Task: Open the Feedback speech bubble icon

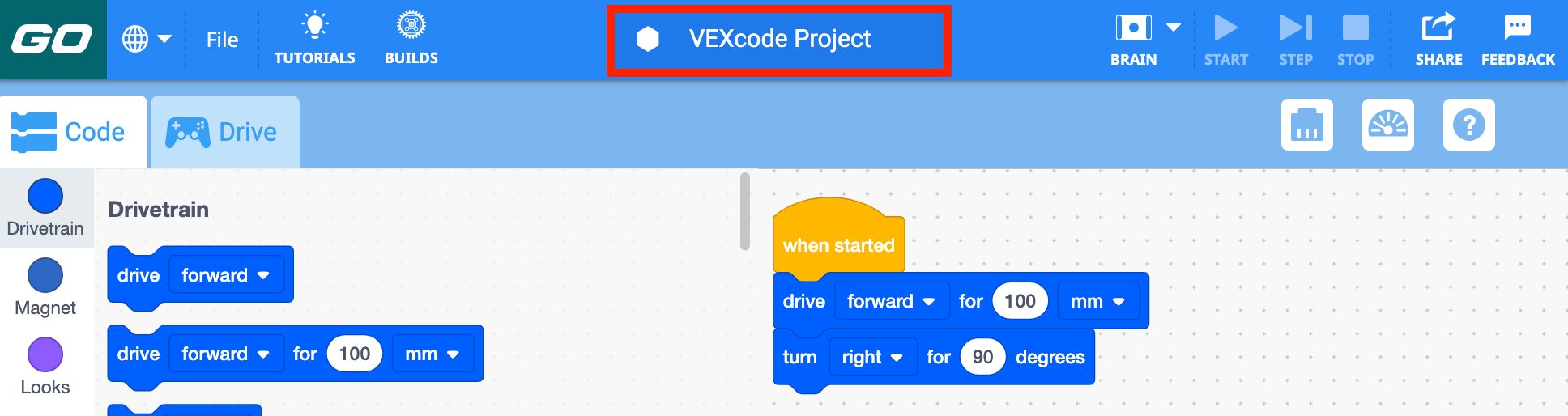Action: [1518, 27]
